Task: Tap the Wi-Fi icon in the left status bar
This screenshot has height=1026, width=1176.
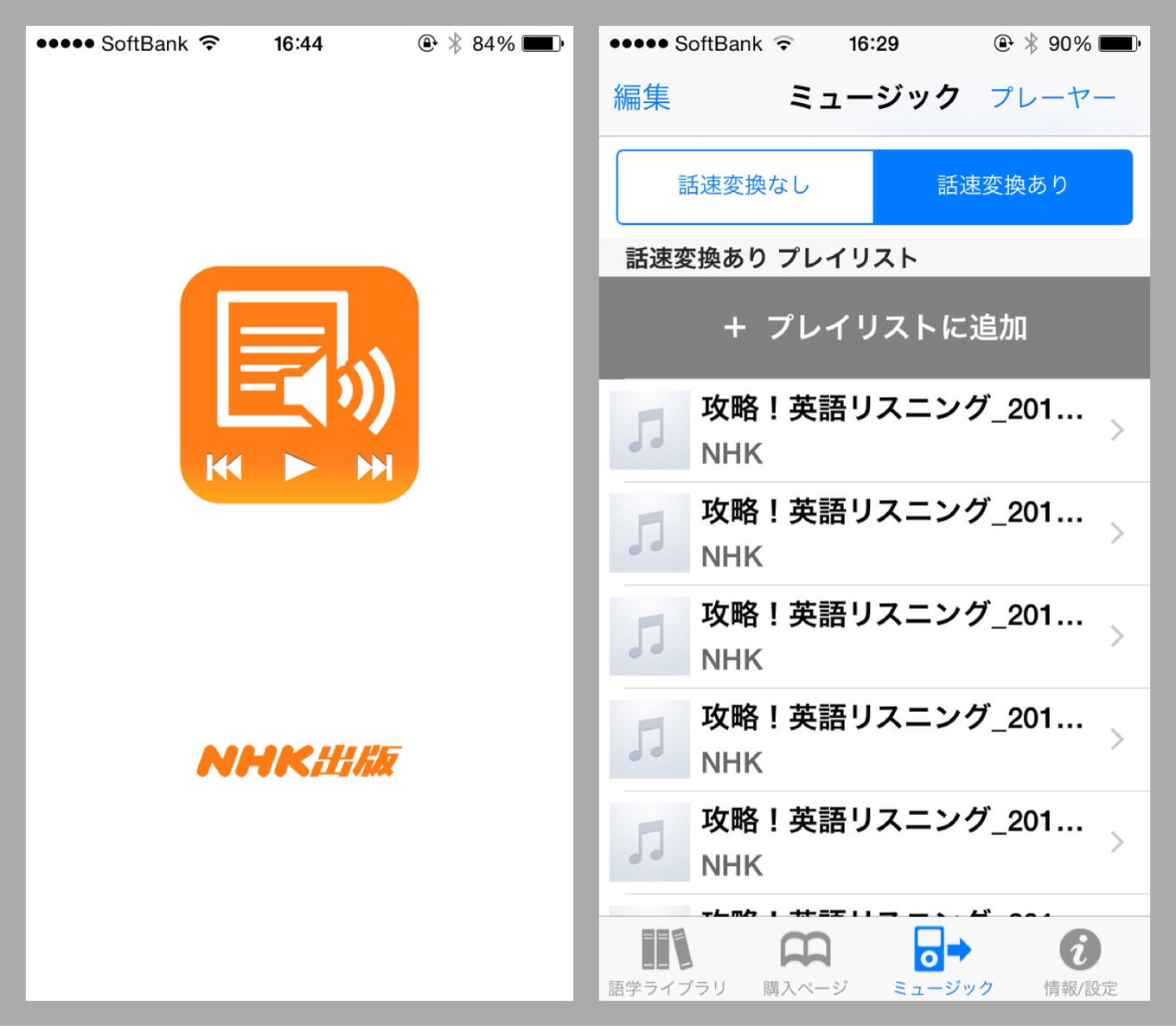Action: 209,42
